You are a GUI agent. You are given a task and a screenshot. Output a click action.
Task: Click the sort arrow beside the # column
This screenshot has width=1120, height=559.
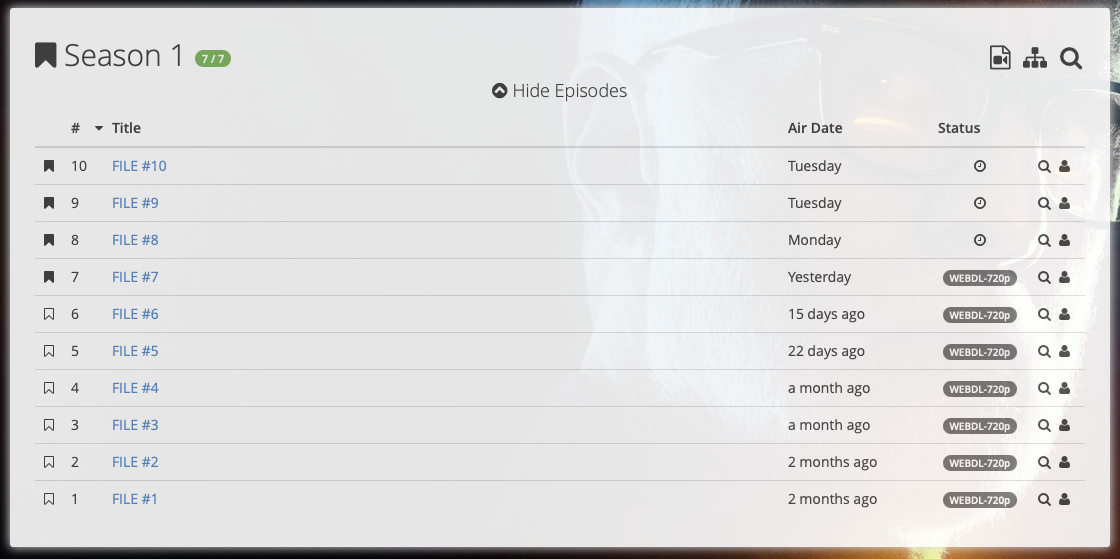[99, 128]
